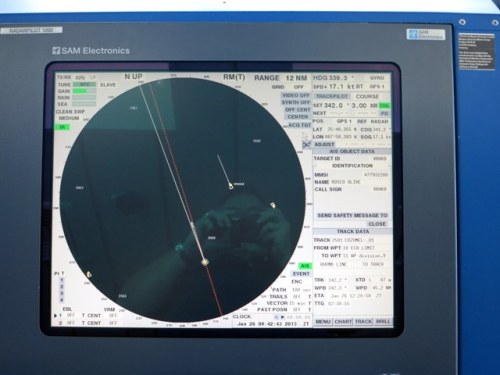Click the TTG time value
This screenshot has height=375, width=500.
click(340, 304)
